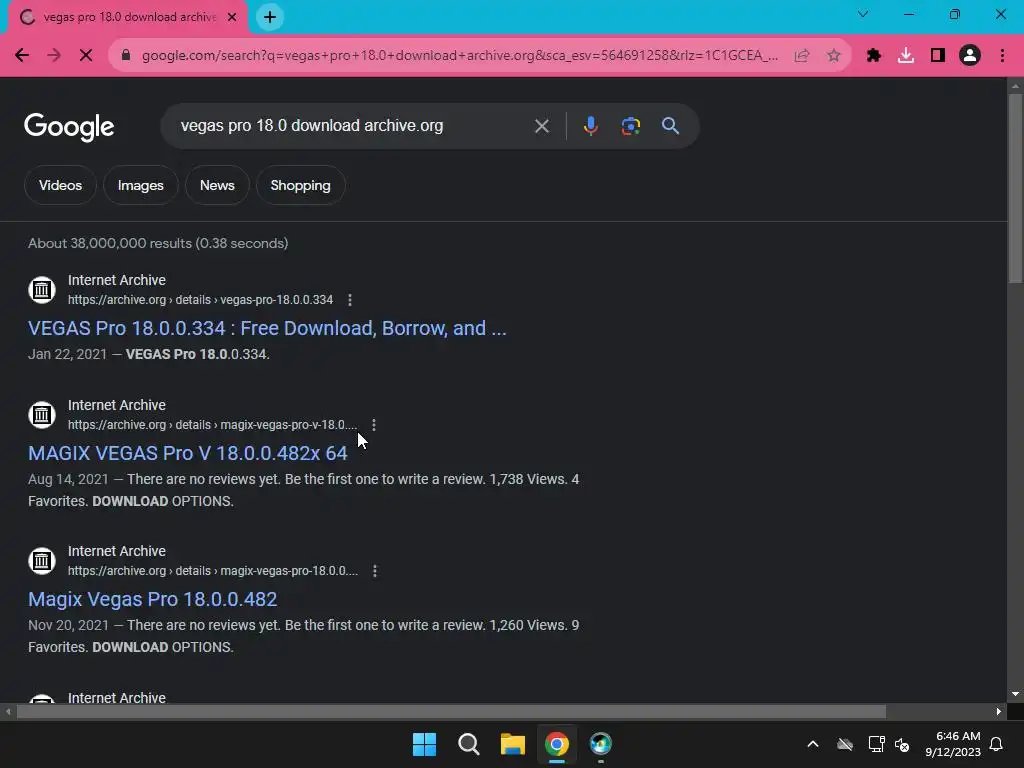Viewport: 1024px width, 768px height.
Task: Open network status tray icon
Action: [x=876, y=744]
